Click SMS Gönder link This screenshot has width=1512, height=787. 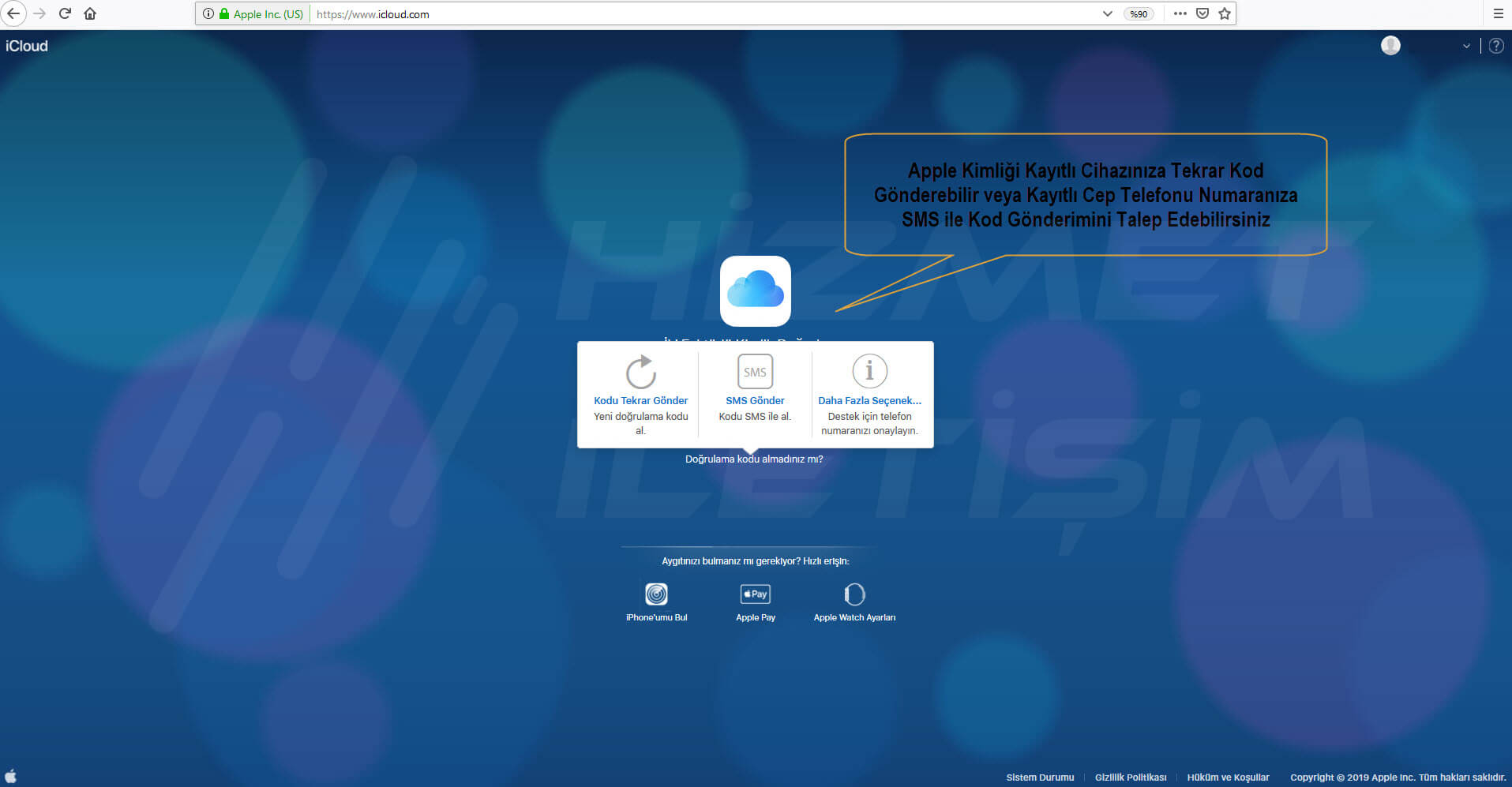click(x=755, y=400)
